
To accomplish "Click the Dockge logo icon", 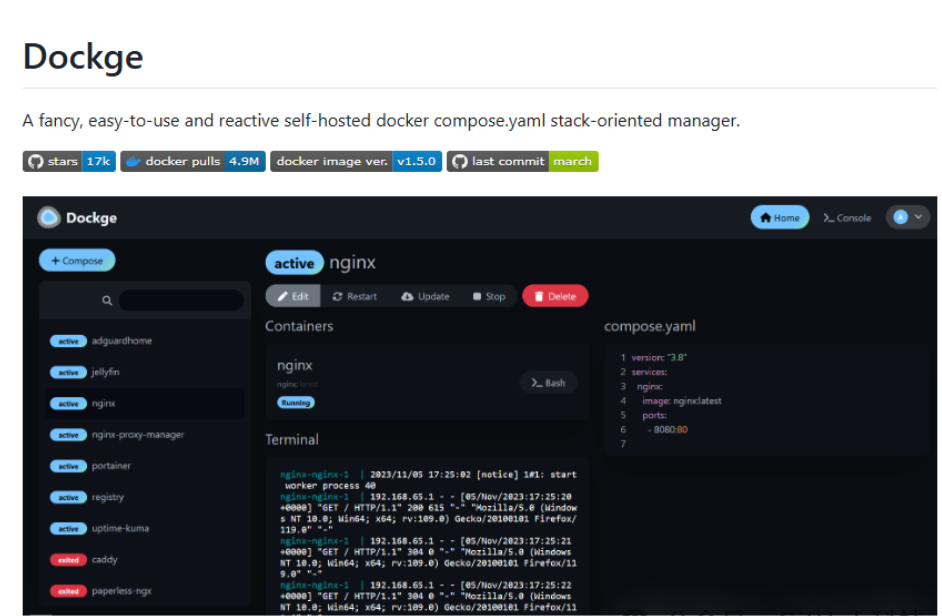I will click(49, 218).
